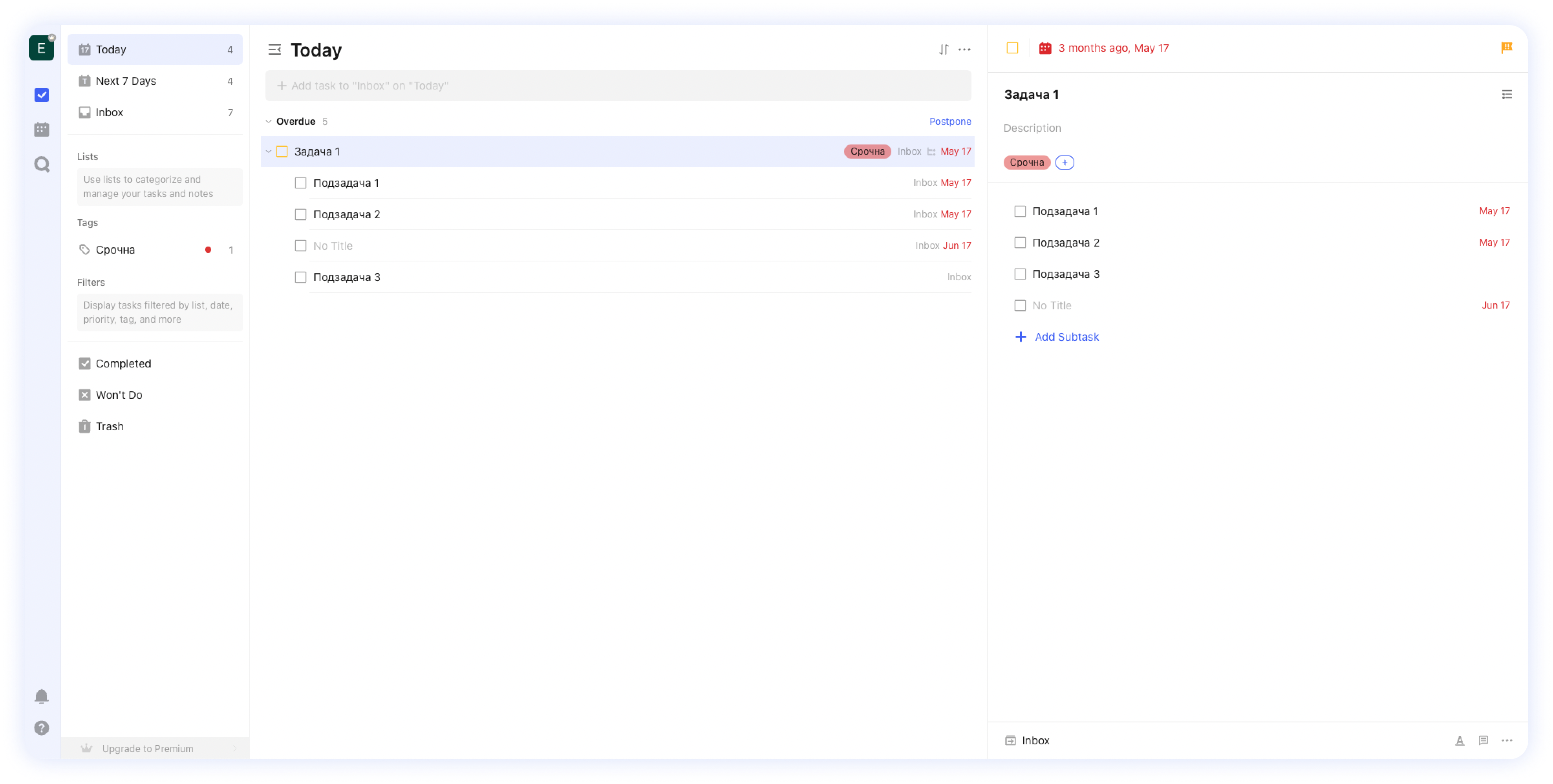Collapse the Задача 1 subtasks arrow
The width and height of the screenshot is (1553, 784).
click(x=268, y=152)
